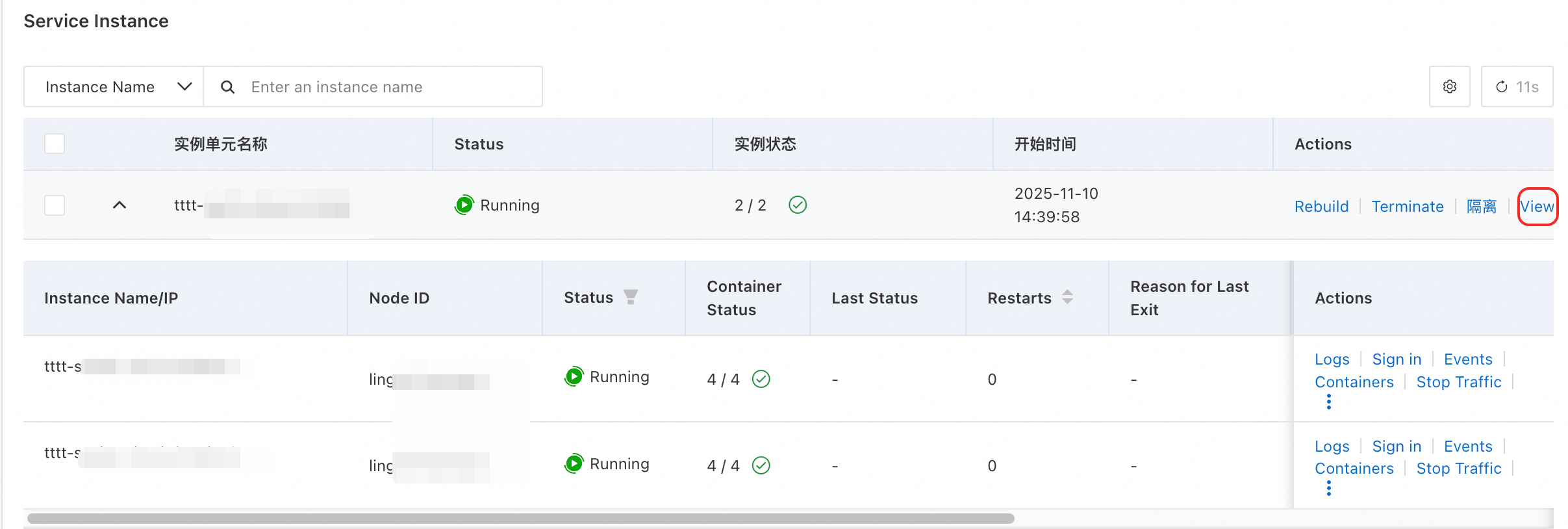The width and height of the screenshot is (1568, 529).
Task: Open more actions for first instance row
Action: pos(1329,402)
